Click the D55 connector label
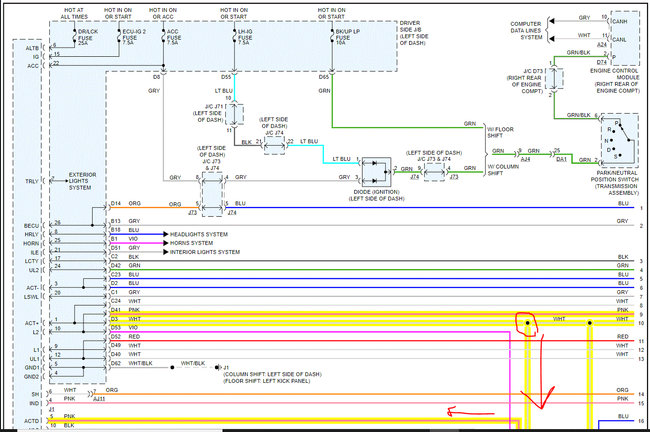650x432 pixels. 226,77
